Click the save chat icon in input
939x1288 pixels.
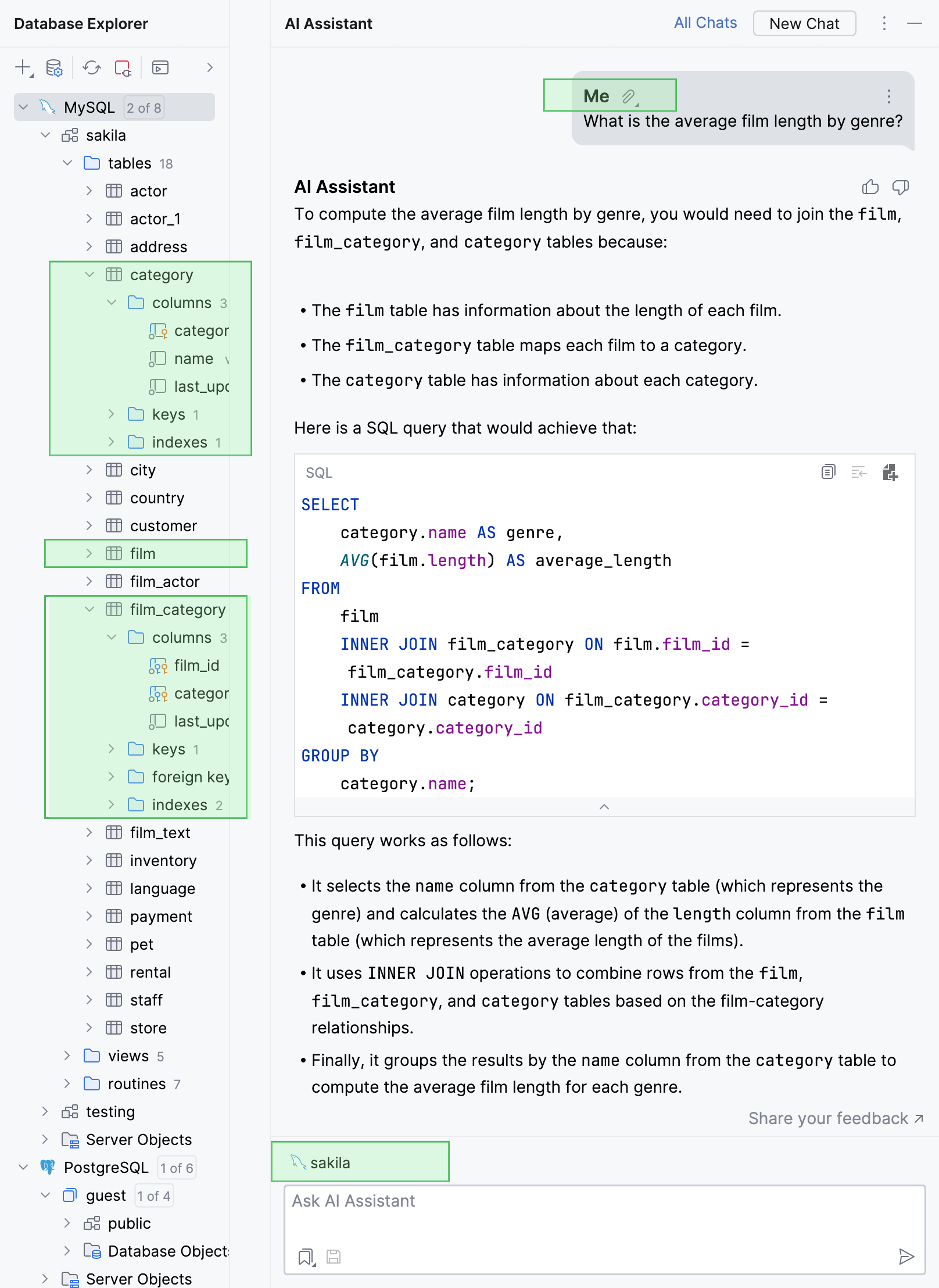[334, 1257]
